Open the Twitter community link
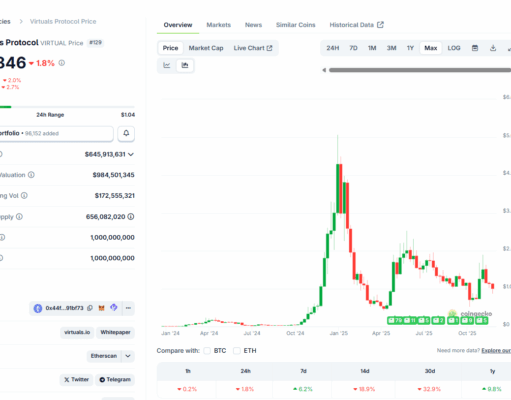Image resolution: width=511 pixels, height=400 pixels. [76, 380]
